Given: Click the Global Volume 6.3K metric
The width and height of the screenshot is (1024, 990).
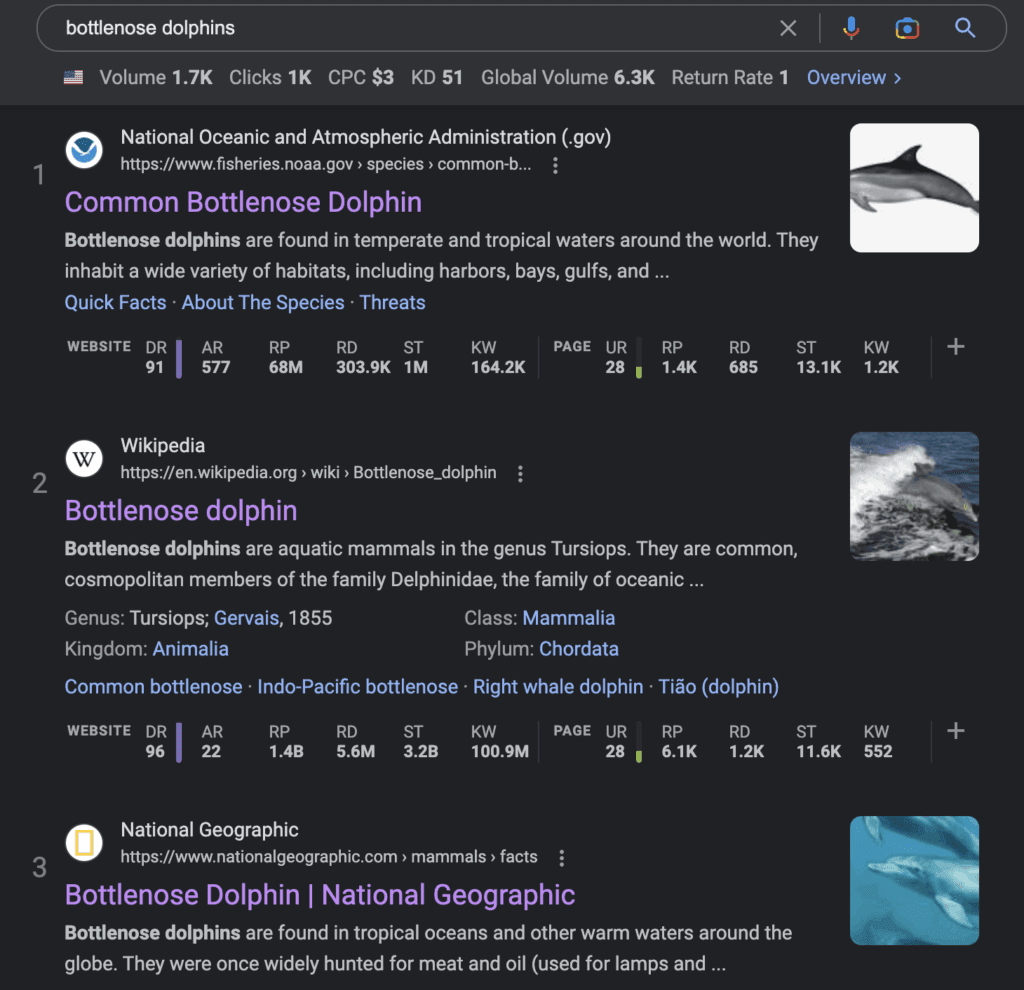Looking at the screenshot, I should (568, 78).
